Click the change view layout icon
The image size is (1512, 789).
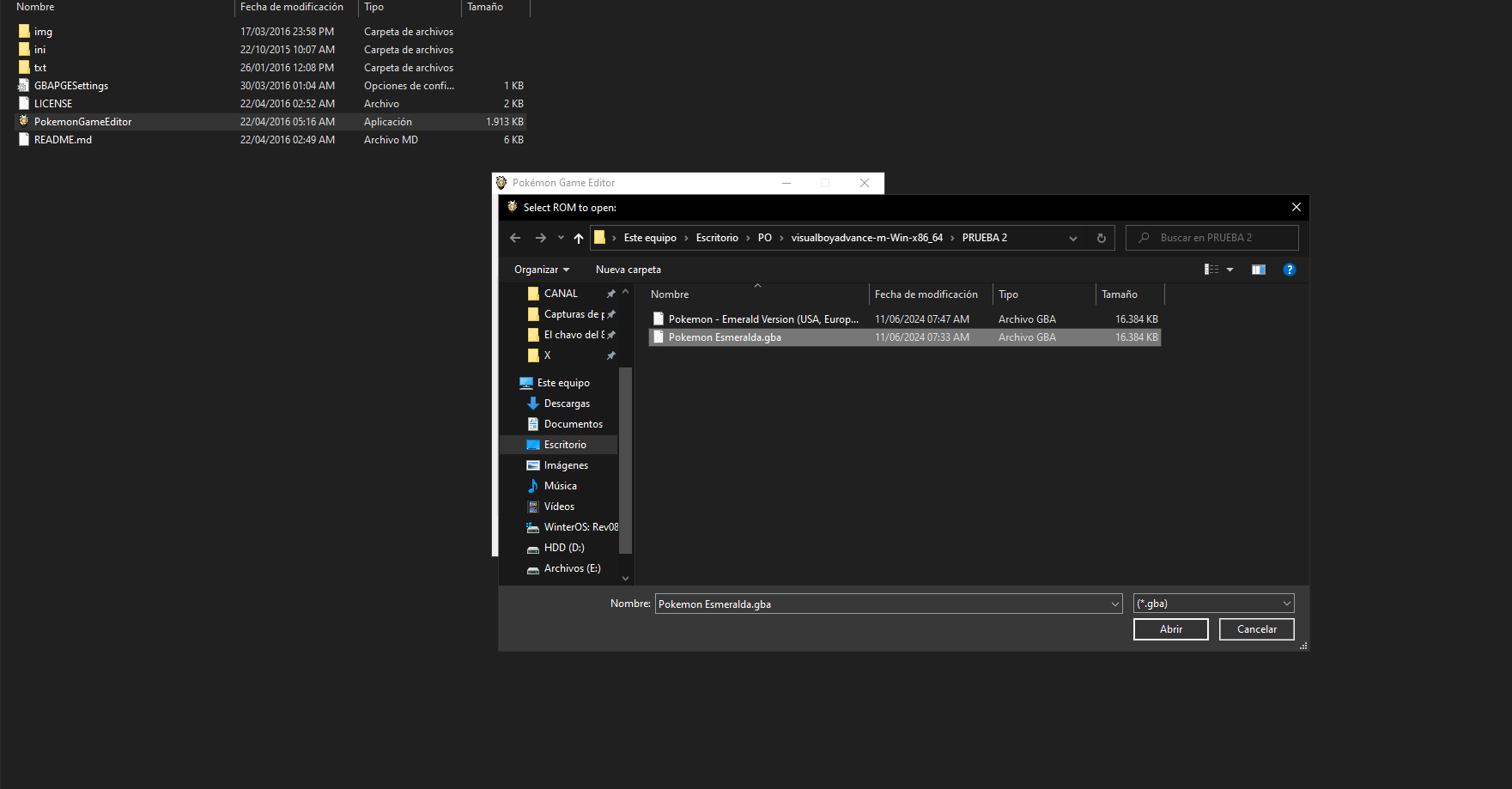coord(1211,270)
